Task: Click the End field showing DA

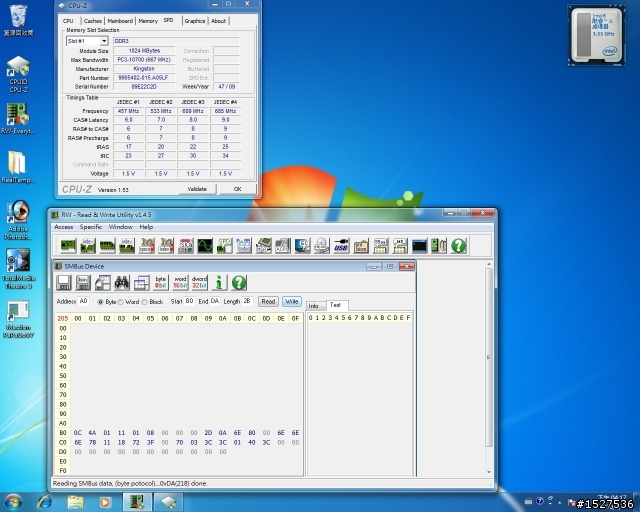Action: 215,301
